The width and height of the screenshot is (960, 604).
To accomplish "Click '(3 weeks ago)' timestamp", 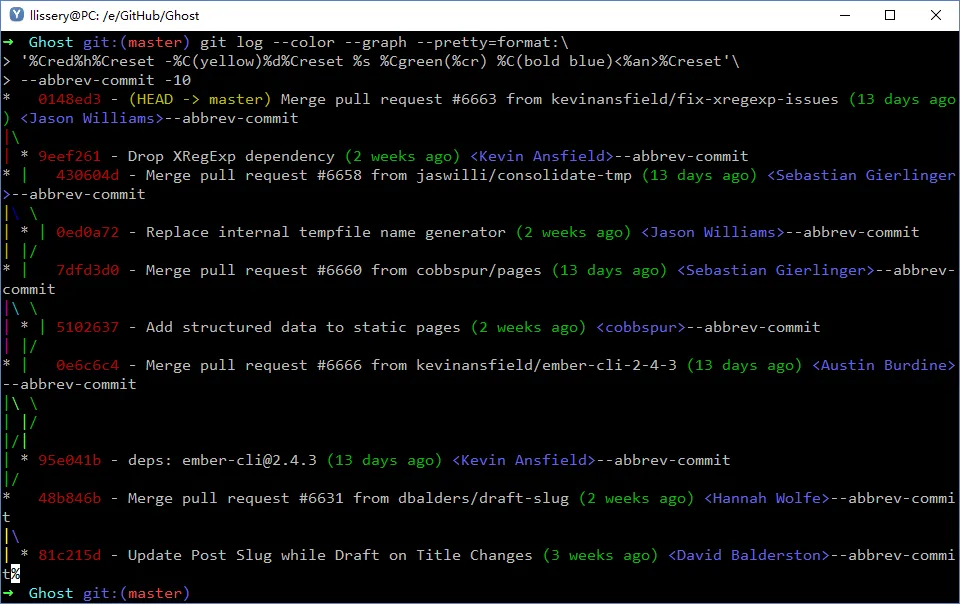I will click(600, 554).
